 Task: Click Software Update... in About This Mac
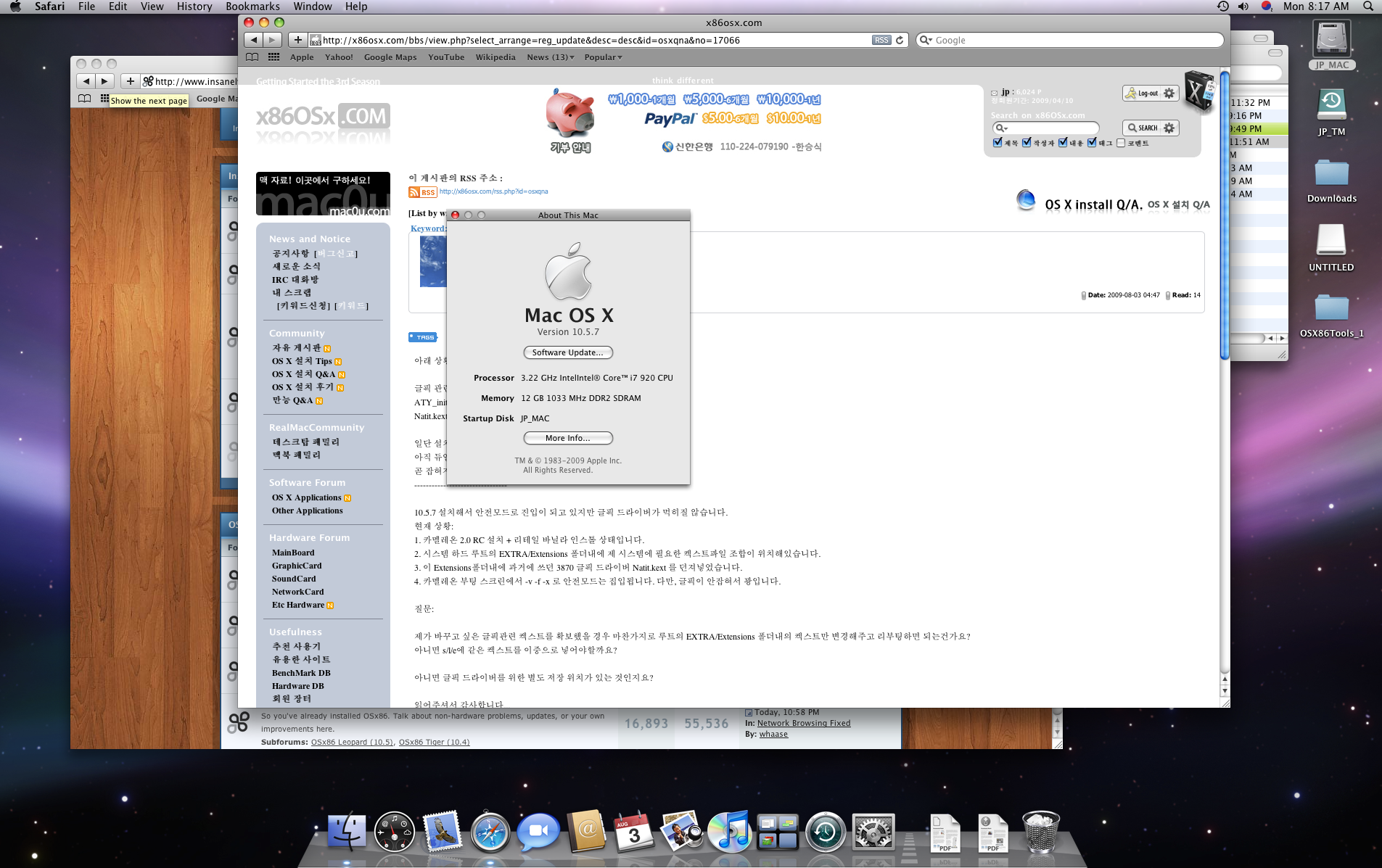(568, 352)
